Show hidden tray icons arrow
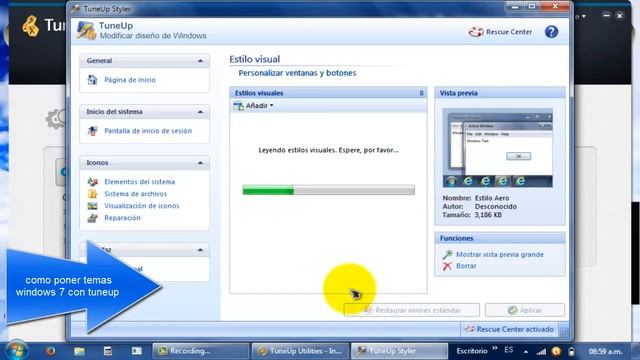This screenshot has width=640, height=360. point(526,351)
